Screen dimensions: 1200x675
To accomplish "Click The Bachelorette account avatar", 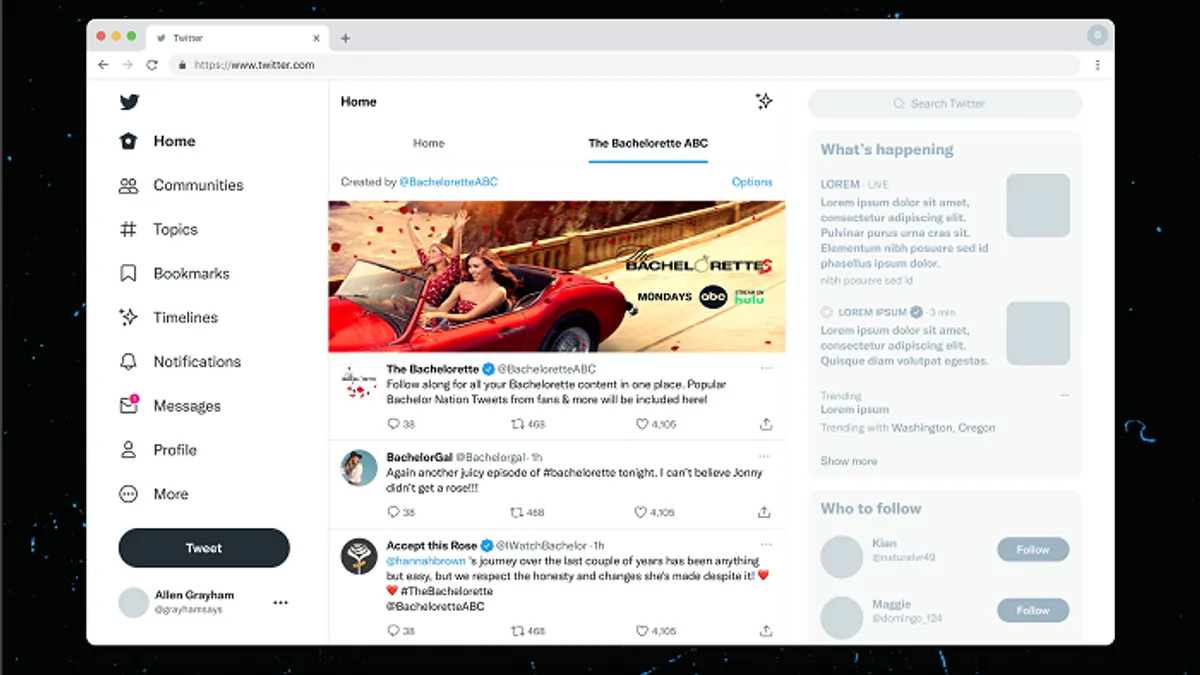I will tap(359, 381).
